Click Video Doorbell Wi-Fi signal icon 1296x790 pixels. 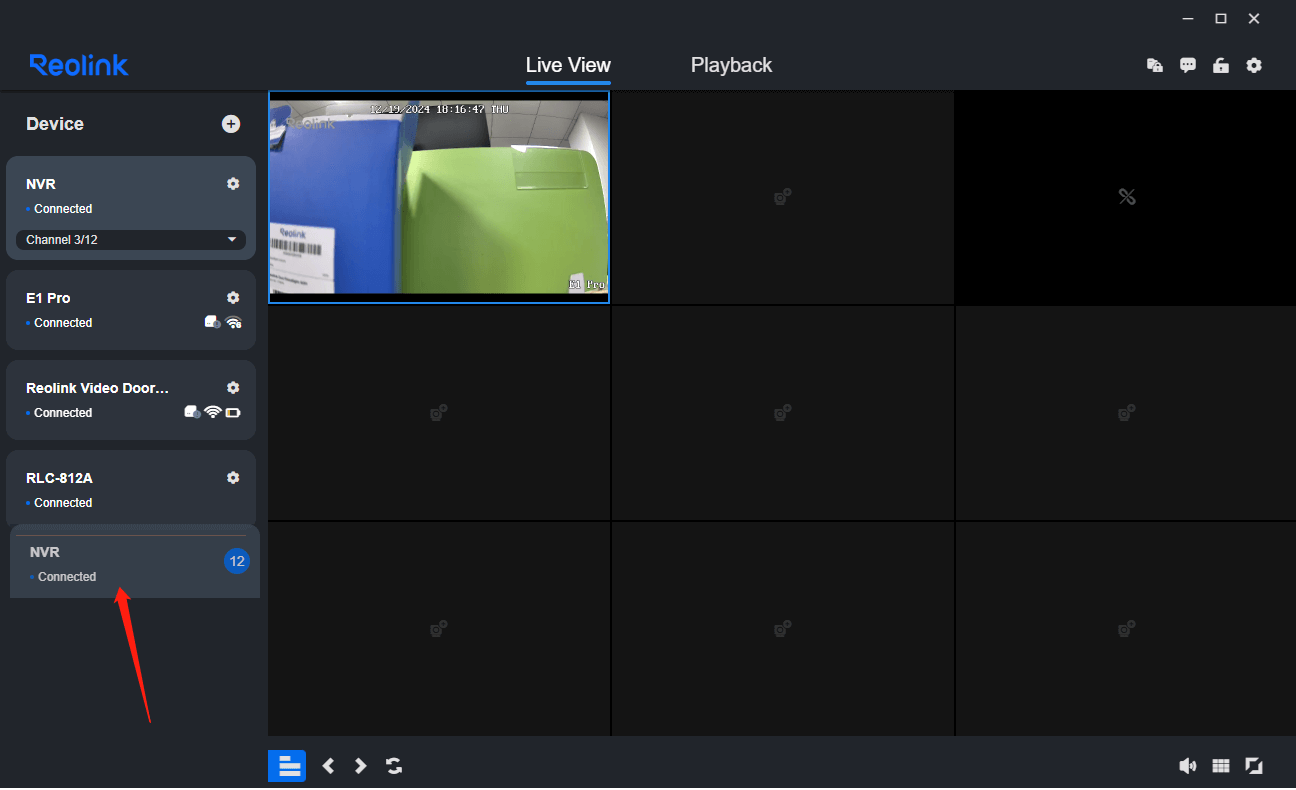pyautogui.click(x=212, y=412)
